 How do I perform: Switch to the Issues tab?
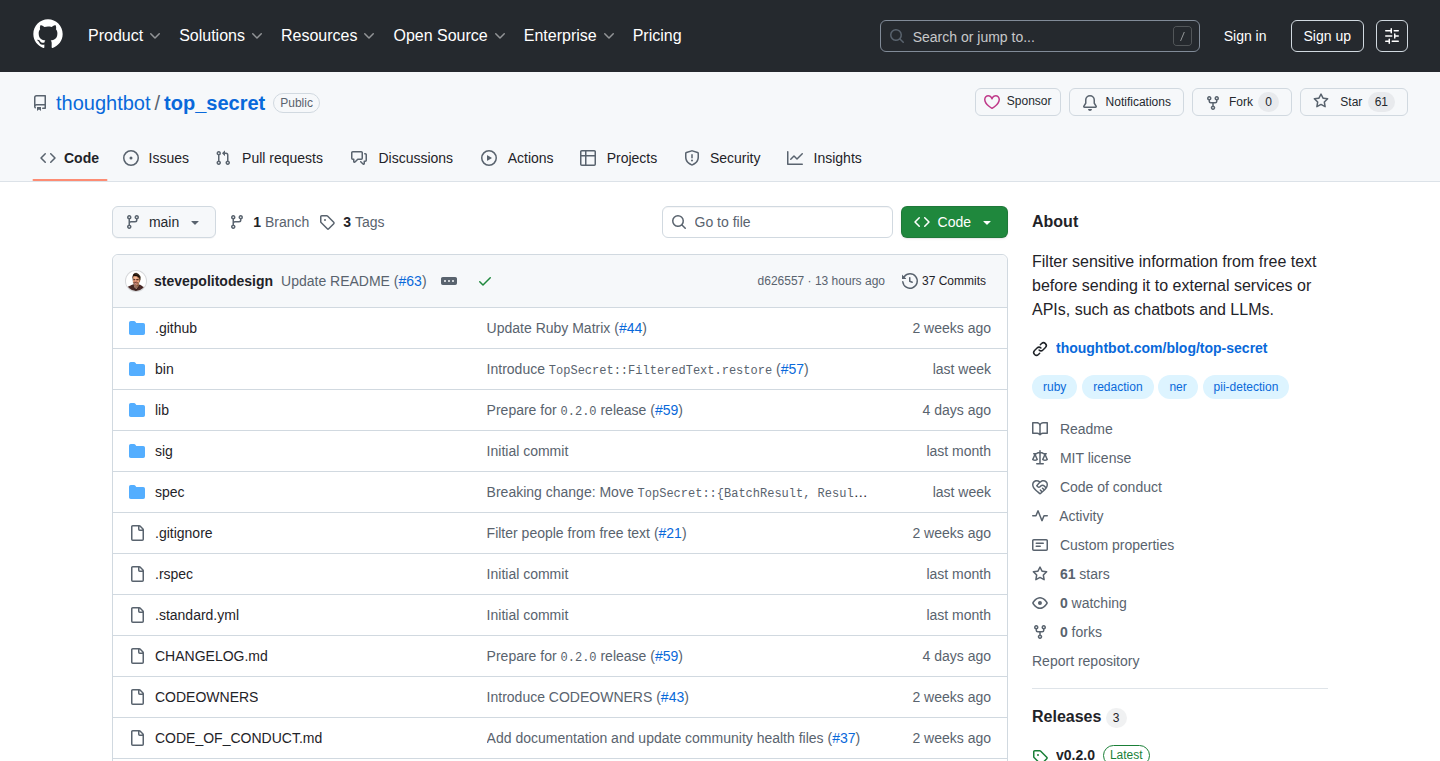click(156, 158)
